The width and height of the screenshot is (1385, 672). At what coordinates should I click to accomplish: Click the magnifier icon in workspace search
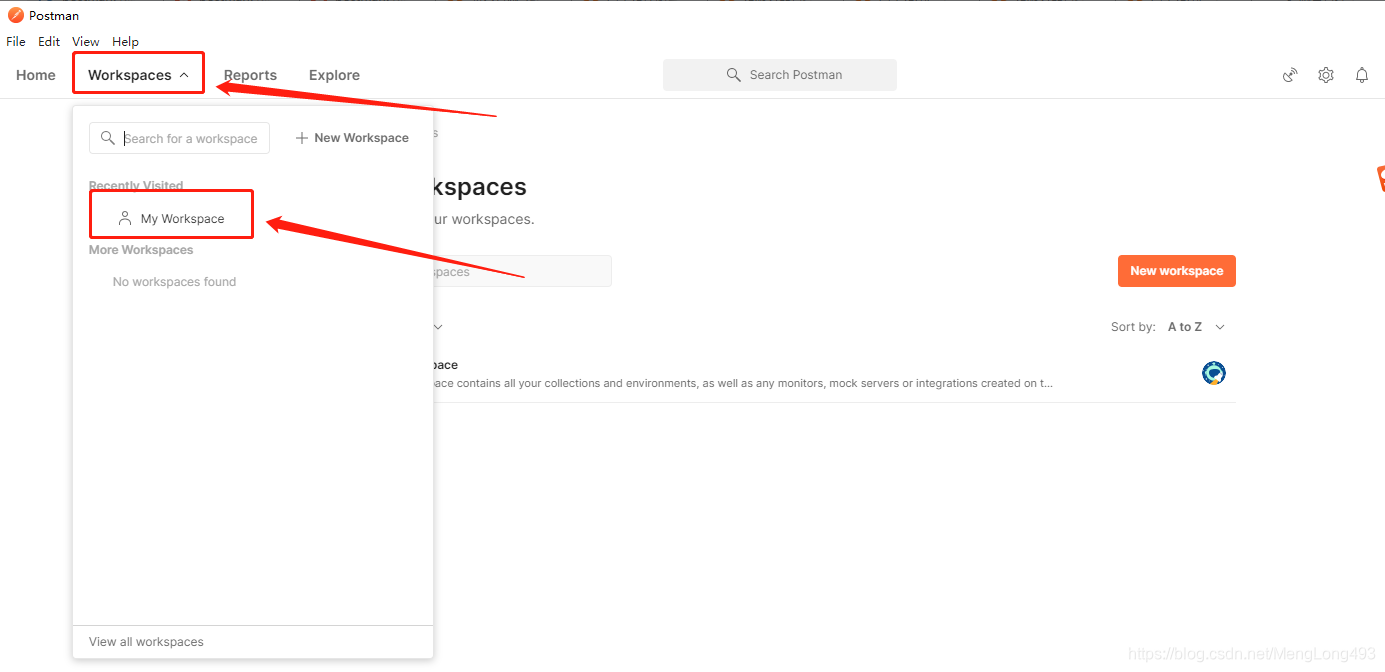(108, 138)
